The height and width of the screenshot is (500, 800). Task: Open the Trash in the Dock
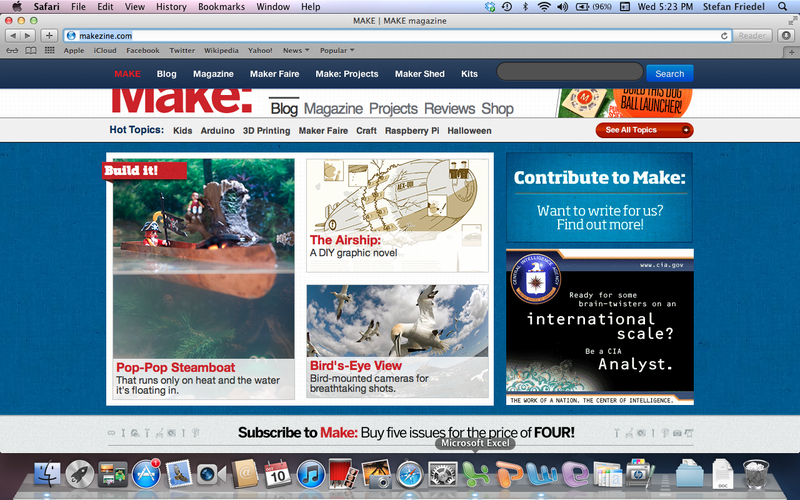pos(756,474)
